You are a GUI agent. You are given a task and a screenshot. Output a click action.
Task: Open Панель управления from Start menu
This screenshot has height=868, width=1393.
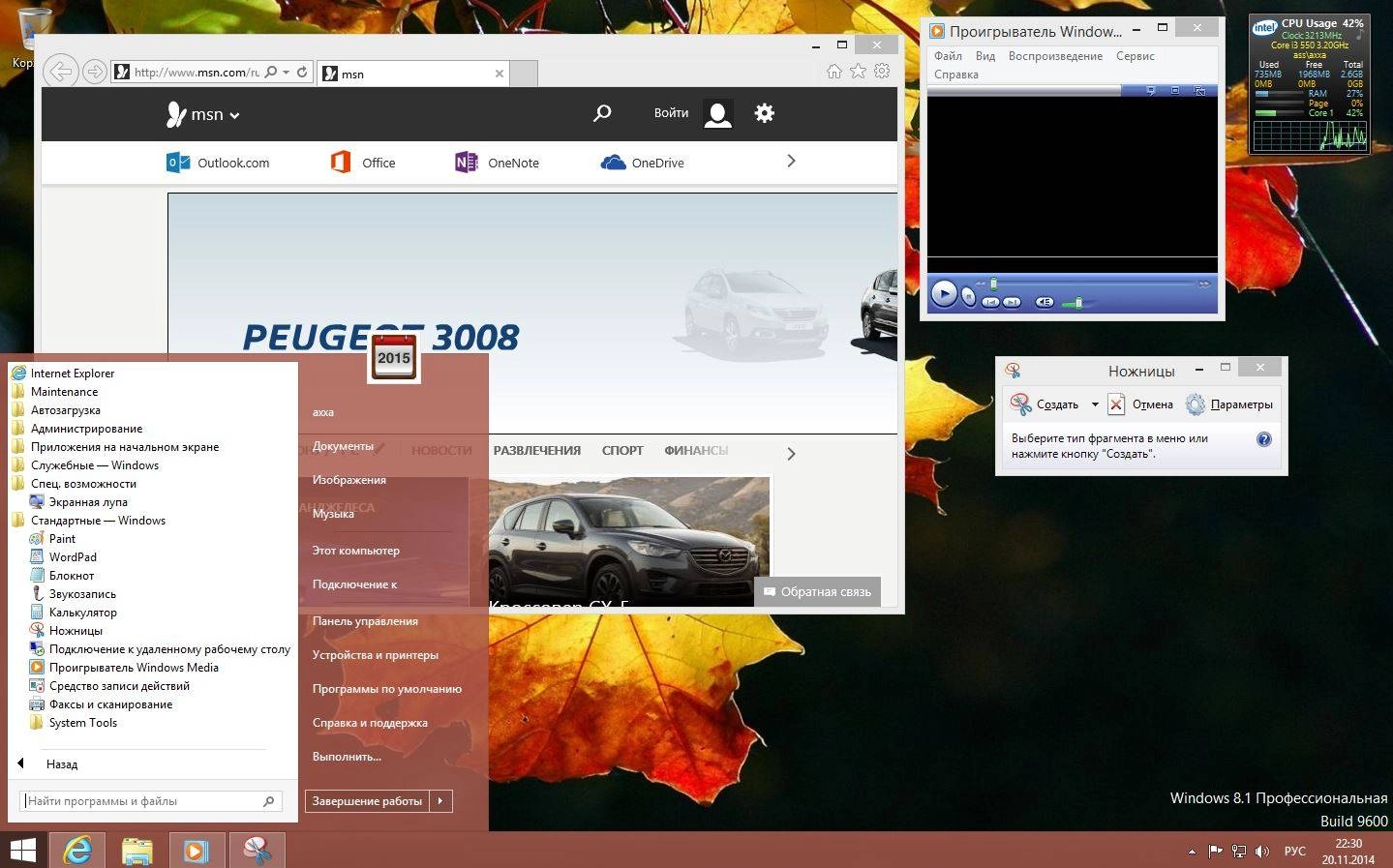[x=365, y=621]
